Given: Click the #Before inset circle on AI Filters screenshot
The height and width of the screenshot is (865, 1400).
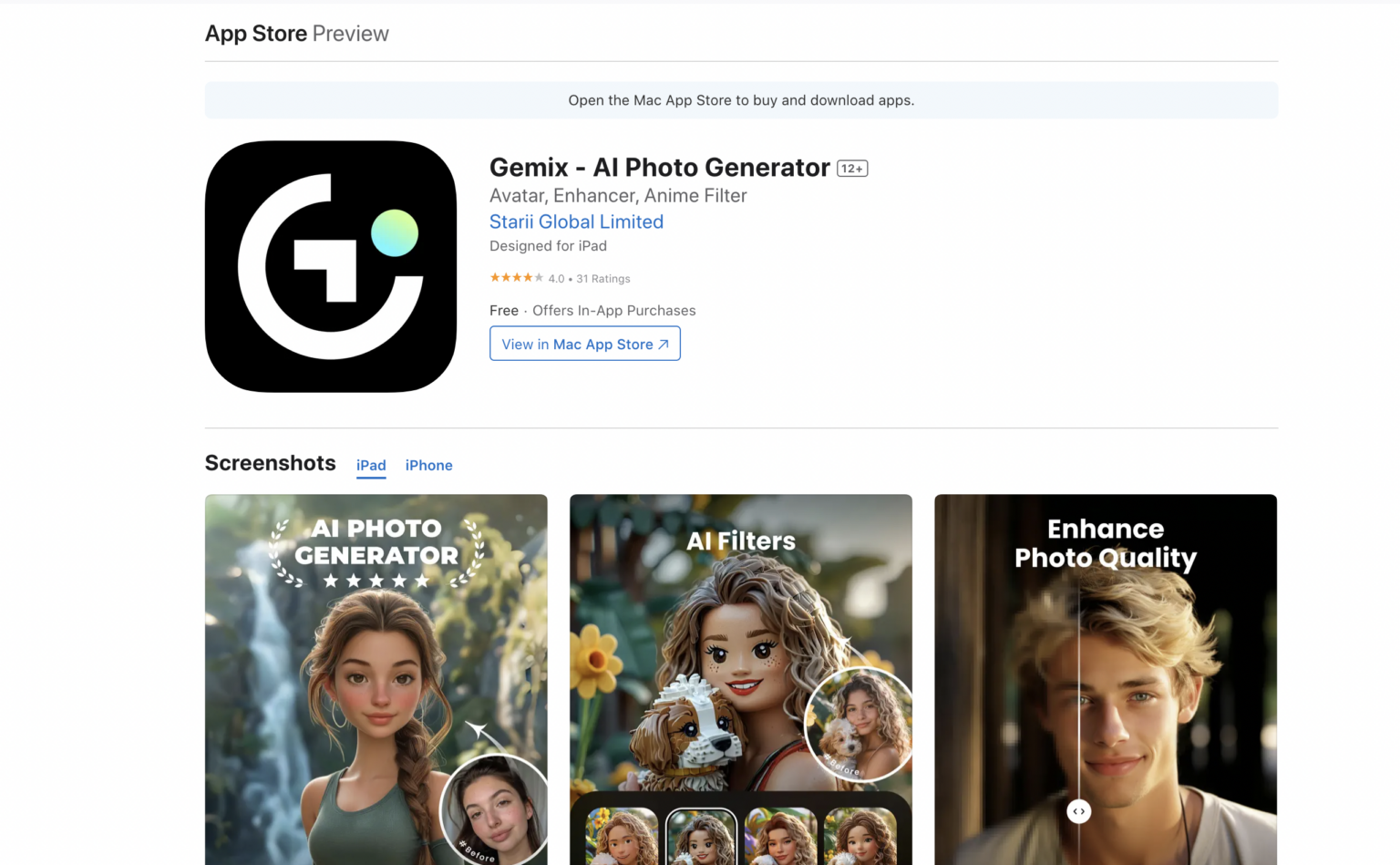Looking at the screenshot, I should (x=858, y=724).
